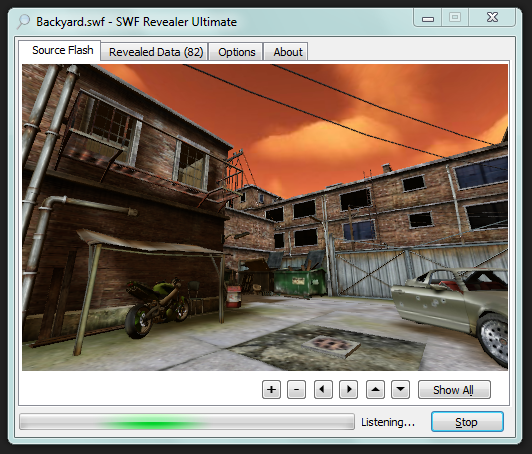The height and width of the screenshot is (454, 532).
Task: Click the Show All button
Action: click(454, 390)
